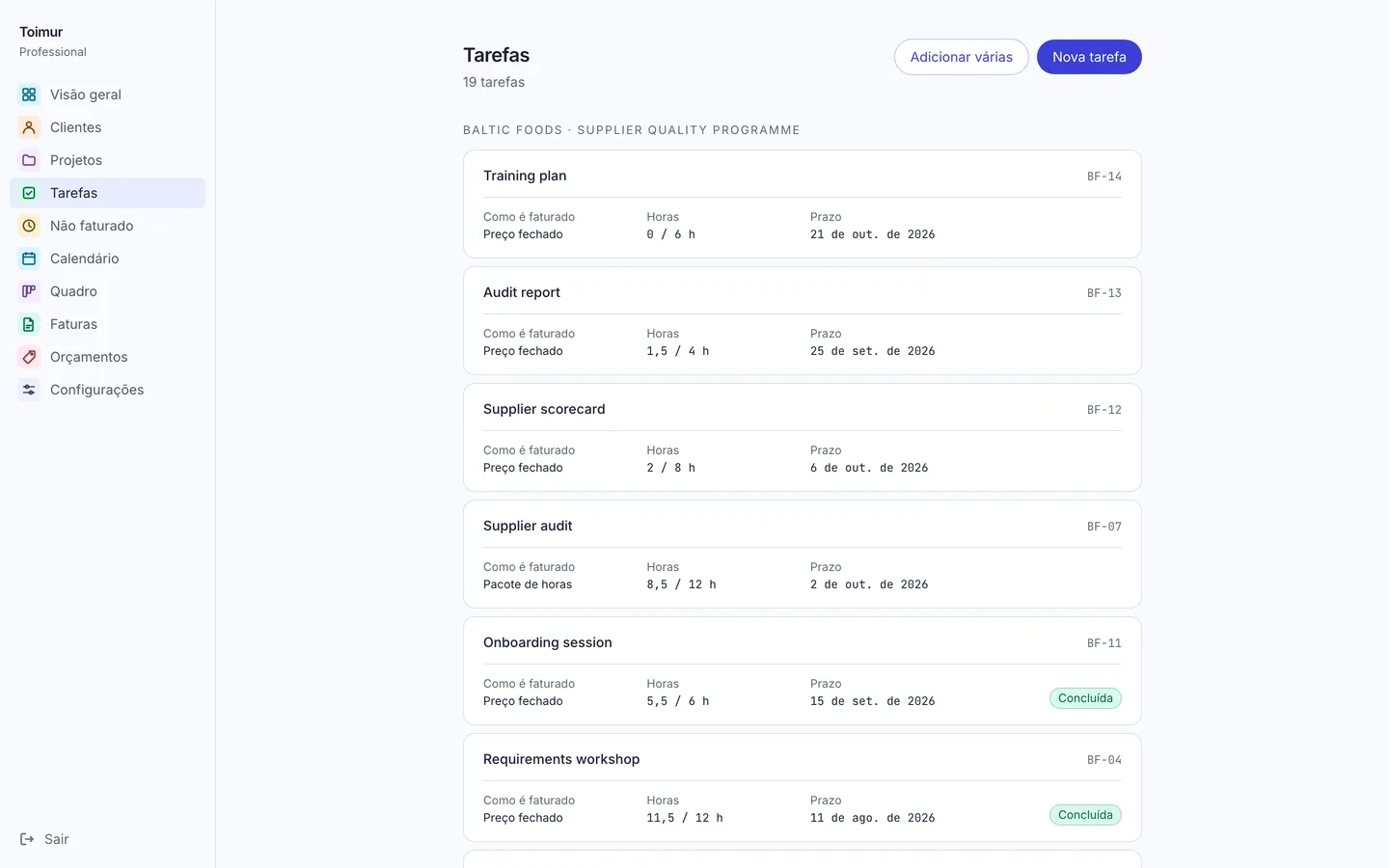
Task: Click the Sair logout arrow icon
Action: [27, 839]
